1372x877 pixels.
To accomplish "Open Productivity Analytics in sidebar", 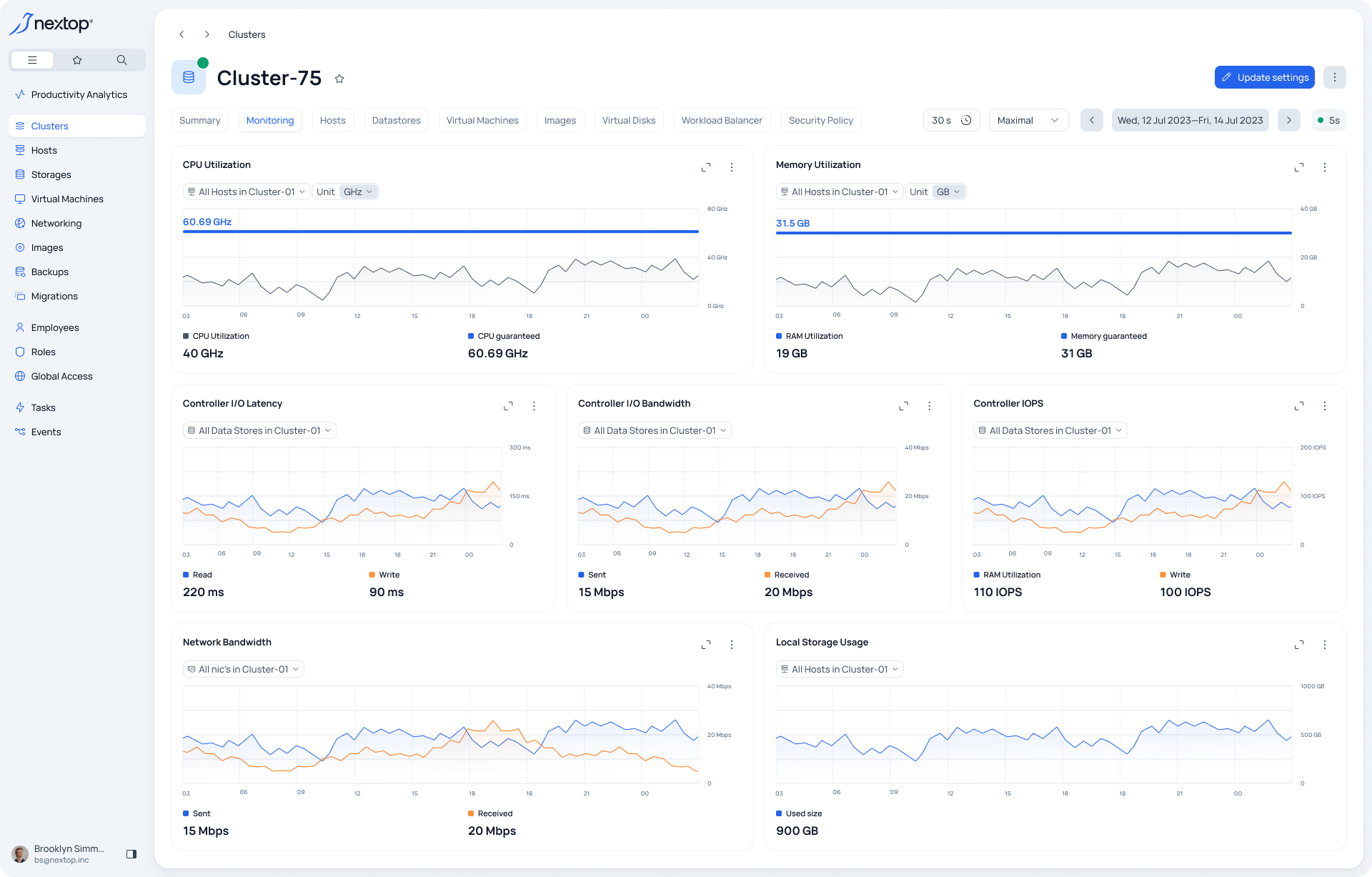I will [77, 94].
